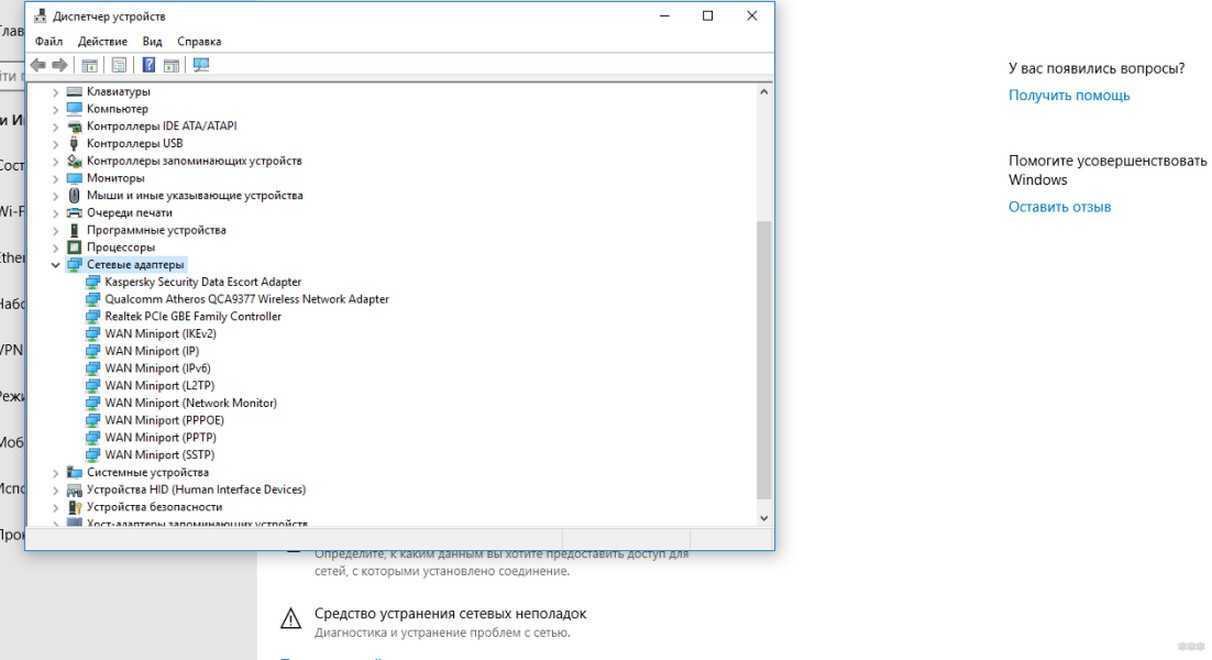Click the scroll down arrow of device list
This screenshot has width=1212, height=660.
point(764,518)
